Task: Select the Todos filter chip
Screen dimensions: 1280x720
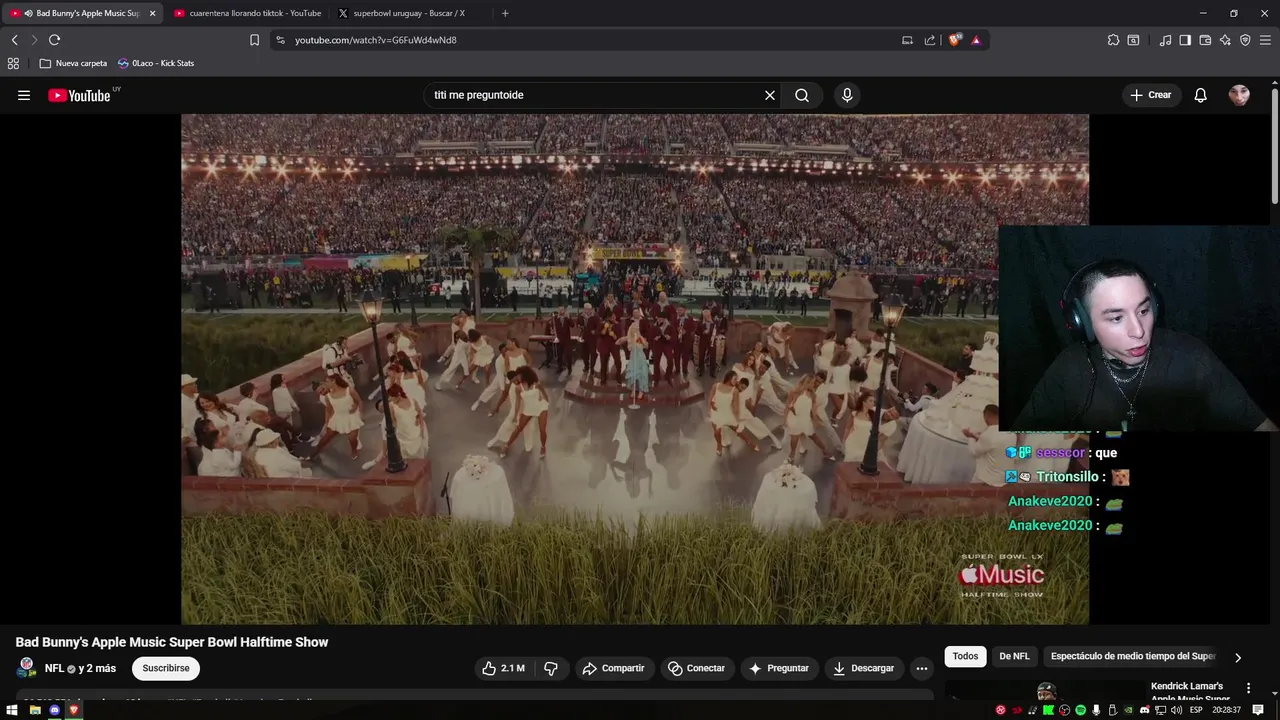Action: [965, 656]
